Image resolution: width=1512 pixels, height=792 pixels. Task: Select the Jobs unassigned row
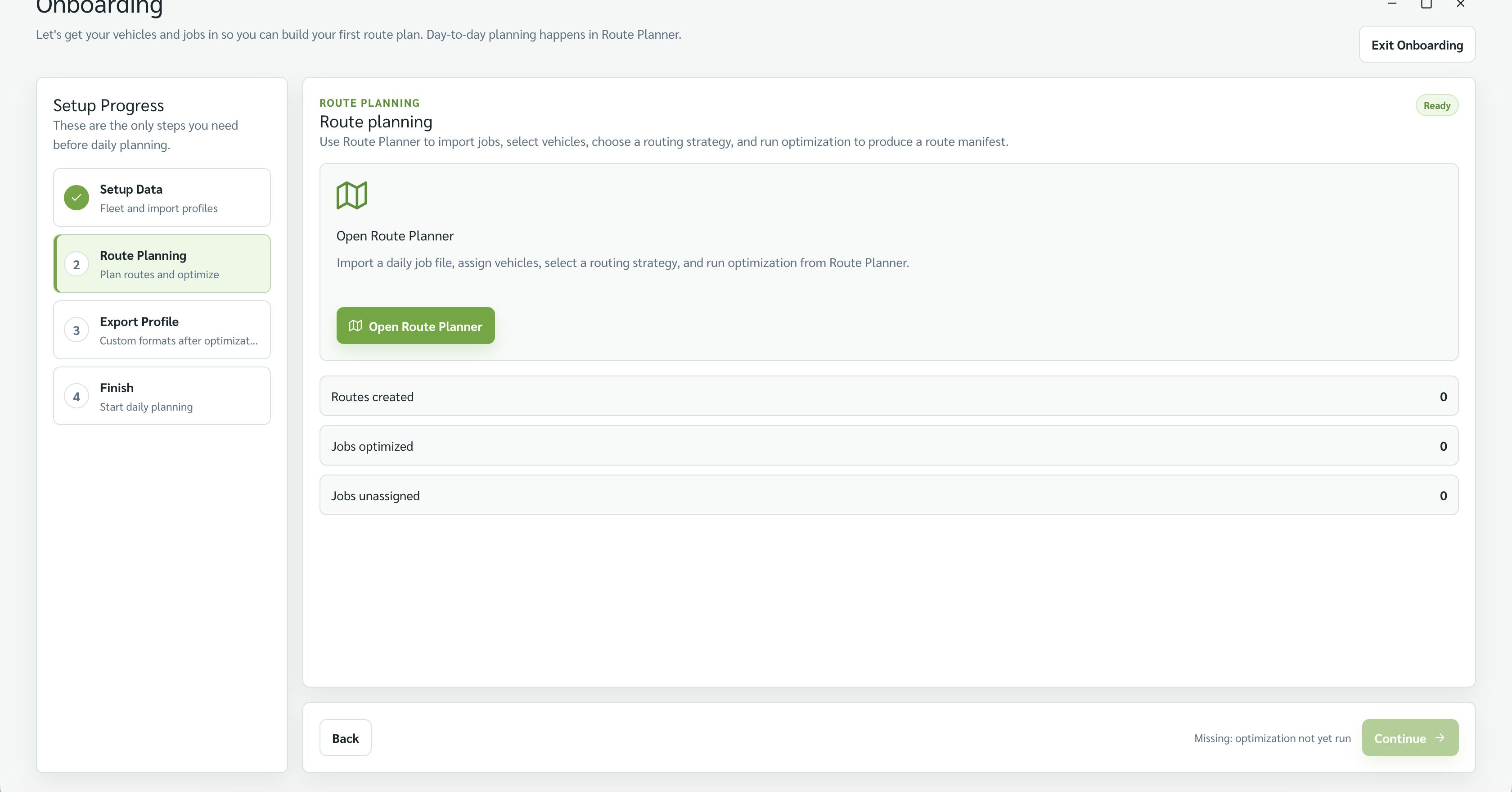pyautogui.click(x=889, y=496)
